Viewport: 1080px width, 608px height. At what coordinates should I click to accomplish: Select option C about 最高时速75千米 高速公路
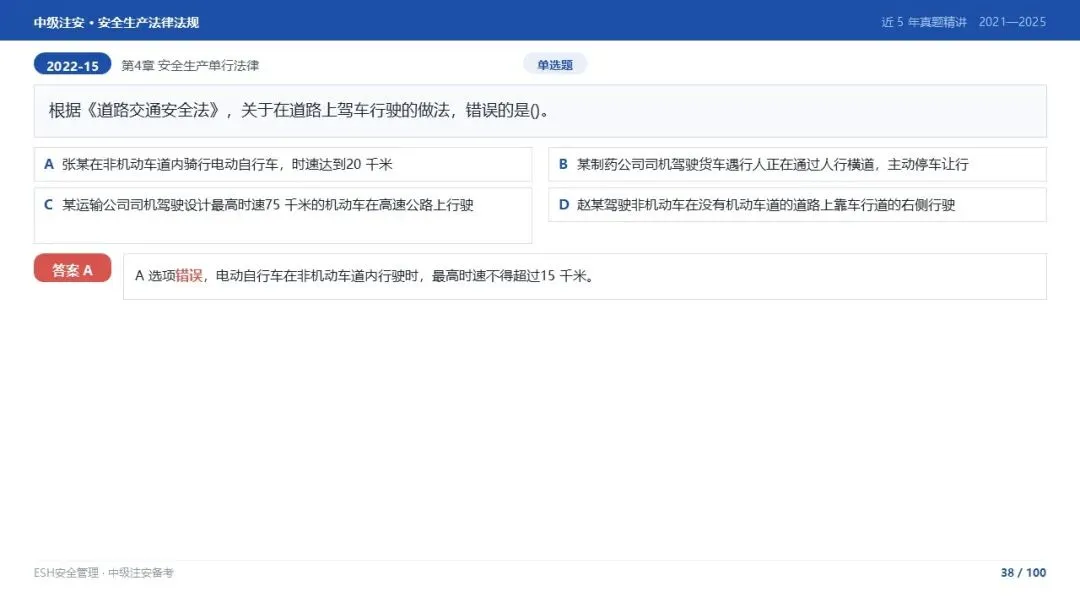point(283,216)
